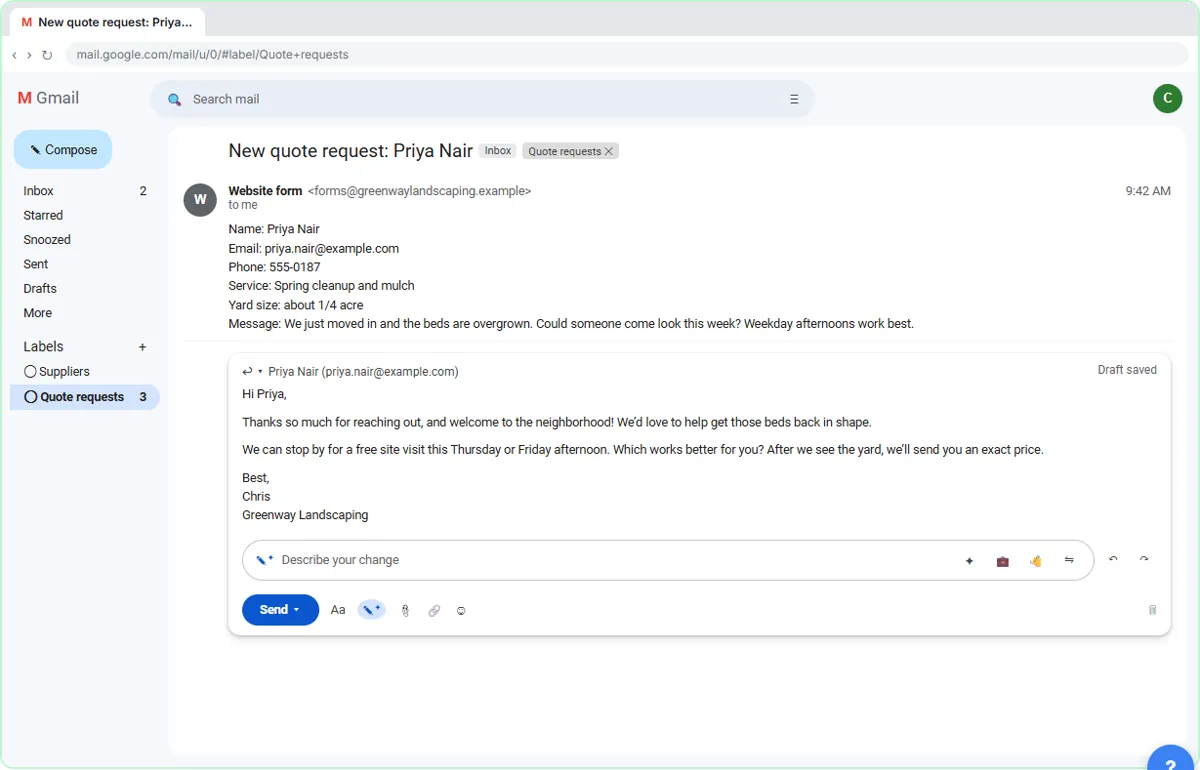Go back in the browser

coord(14,55)
